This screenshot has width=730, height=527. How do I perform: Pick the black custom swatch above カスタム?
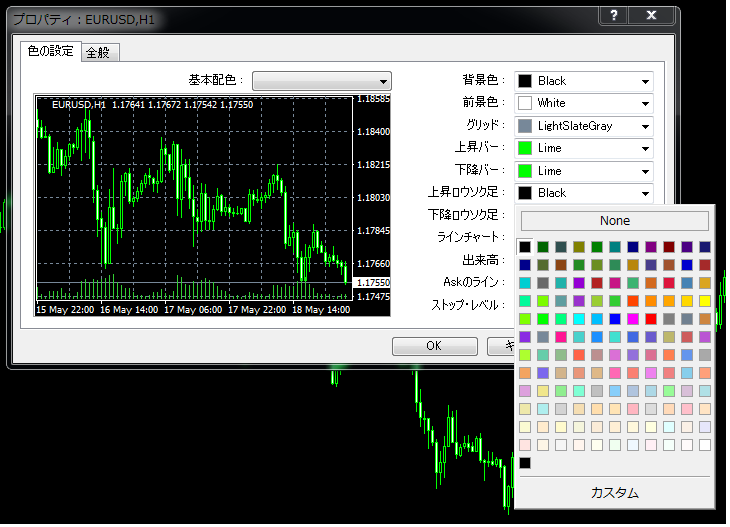(x=525, y=463)
